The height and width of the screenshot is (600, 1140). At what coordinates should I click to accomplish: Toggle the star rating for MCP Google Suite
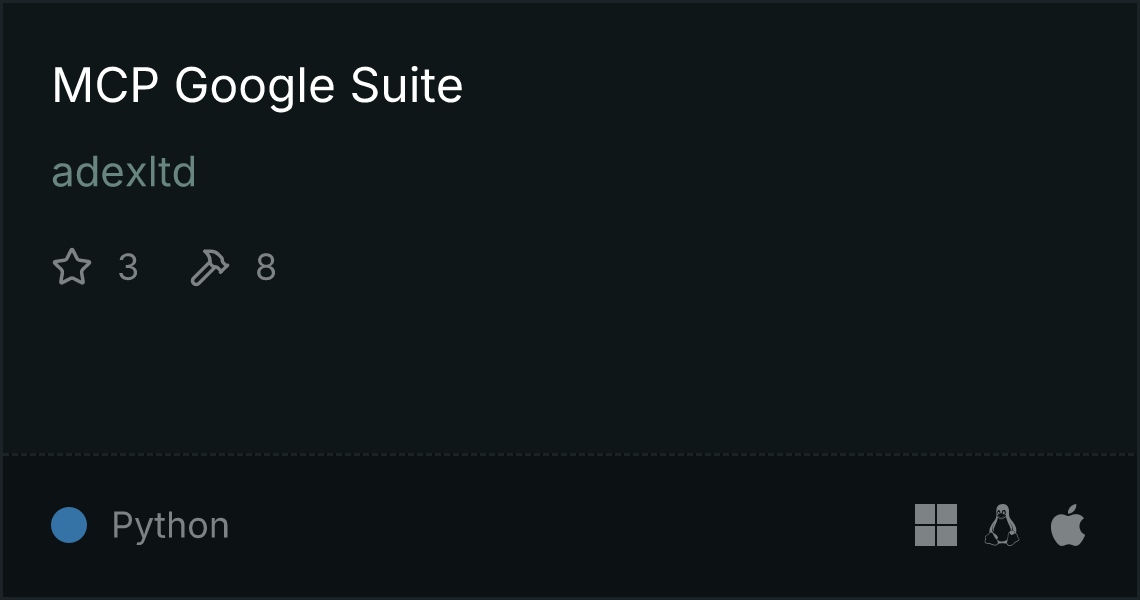pos(71,266)
